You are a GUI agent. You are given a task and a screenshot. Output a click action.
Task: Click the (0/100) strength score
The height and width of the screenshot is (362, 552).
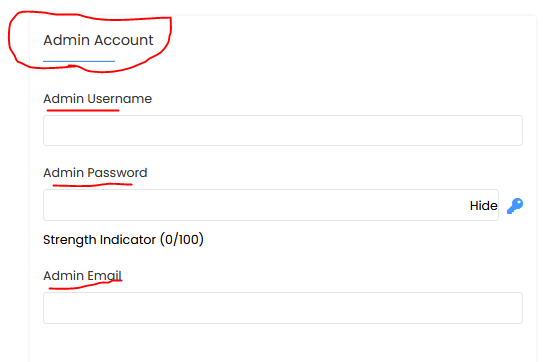(182, 240)
